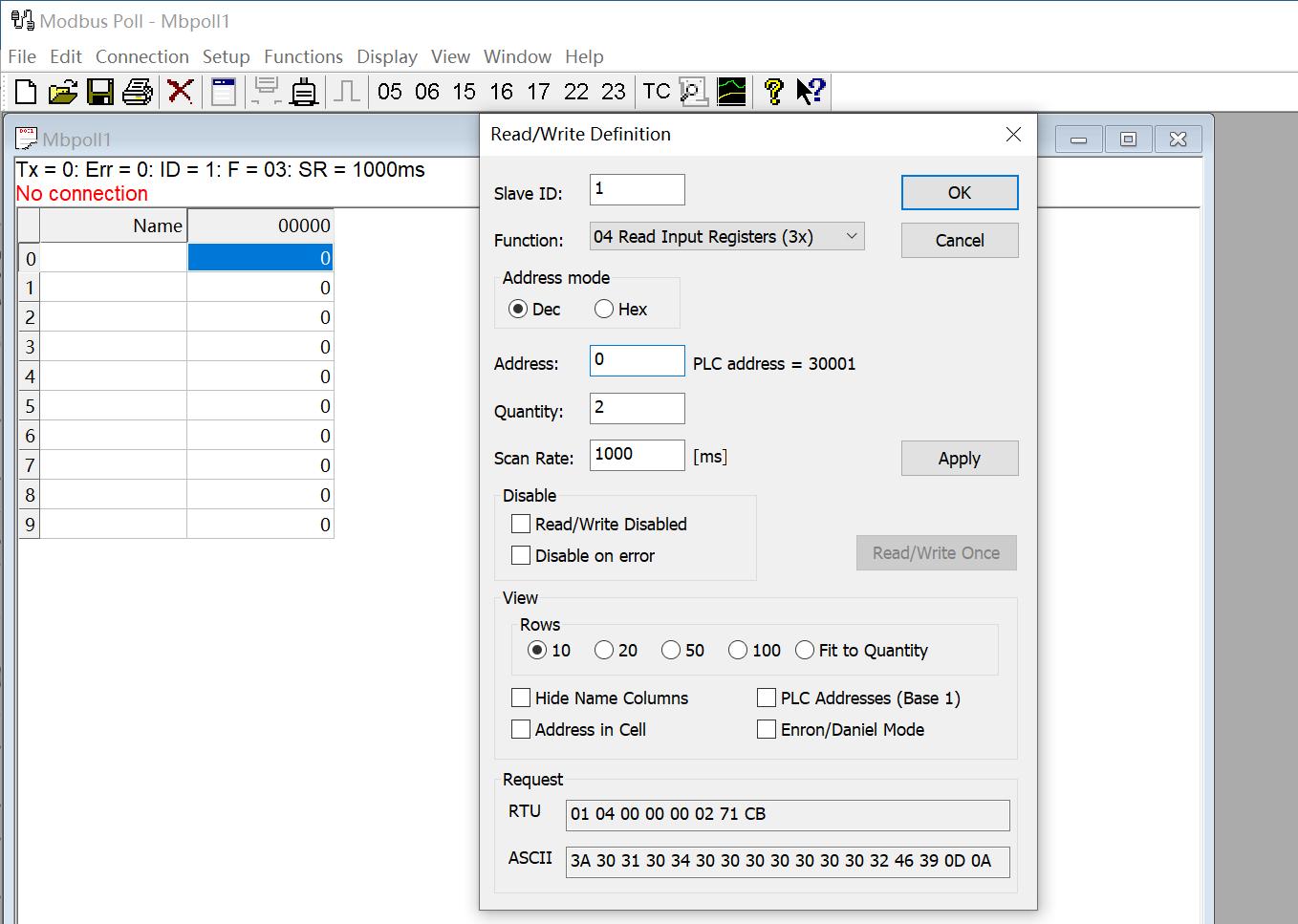
Task: Open the real-time chart icon
Action: (731, 92)
